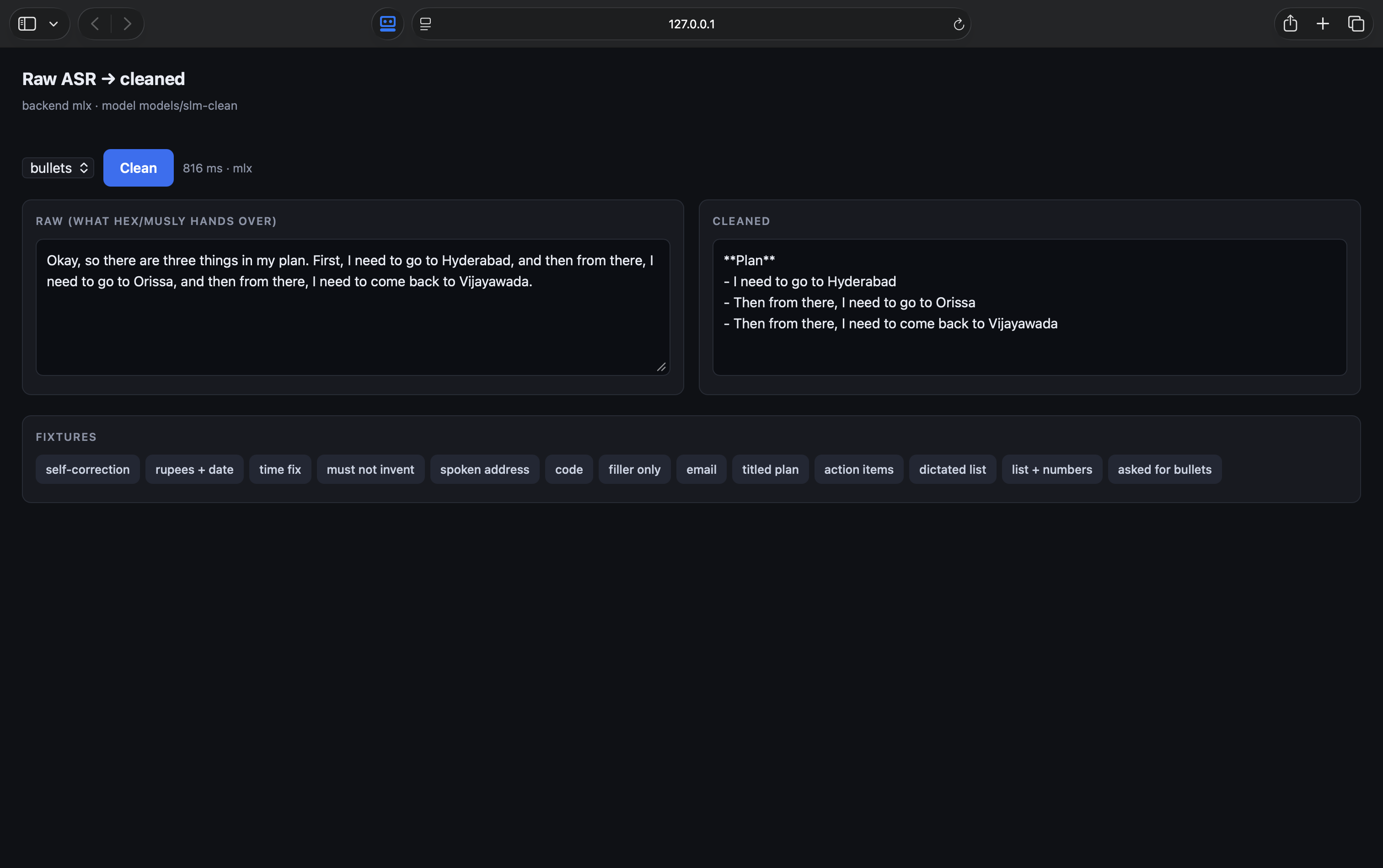Show the tab overview icon
The width and height of the screenshot is (1383, 868).
click(1356, 23)
